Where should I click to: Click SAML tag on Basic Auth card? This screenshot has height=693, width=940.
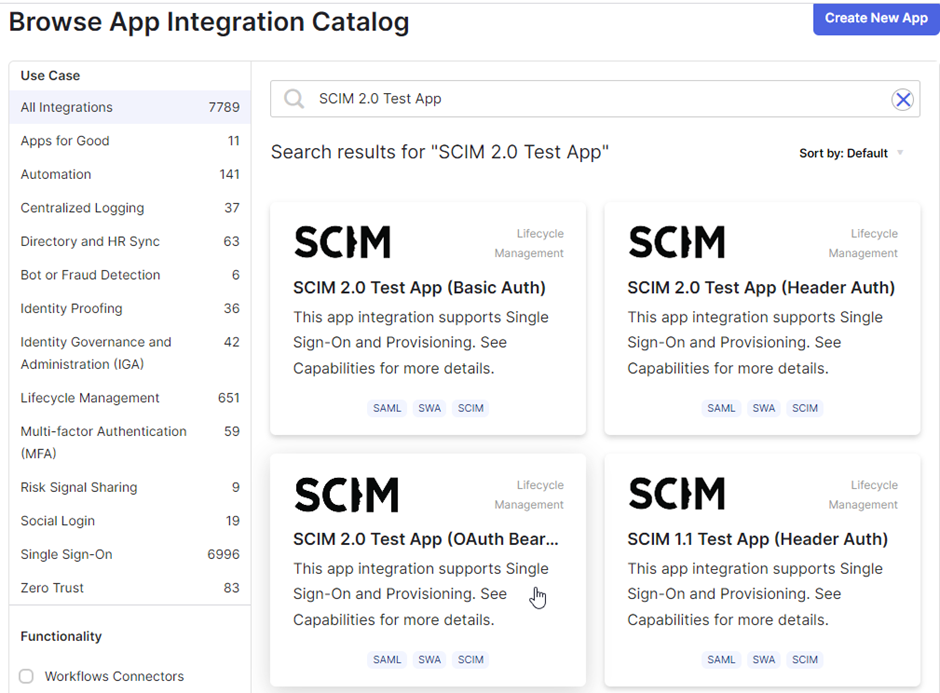(387, 408)
